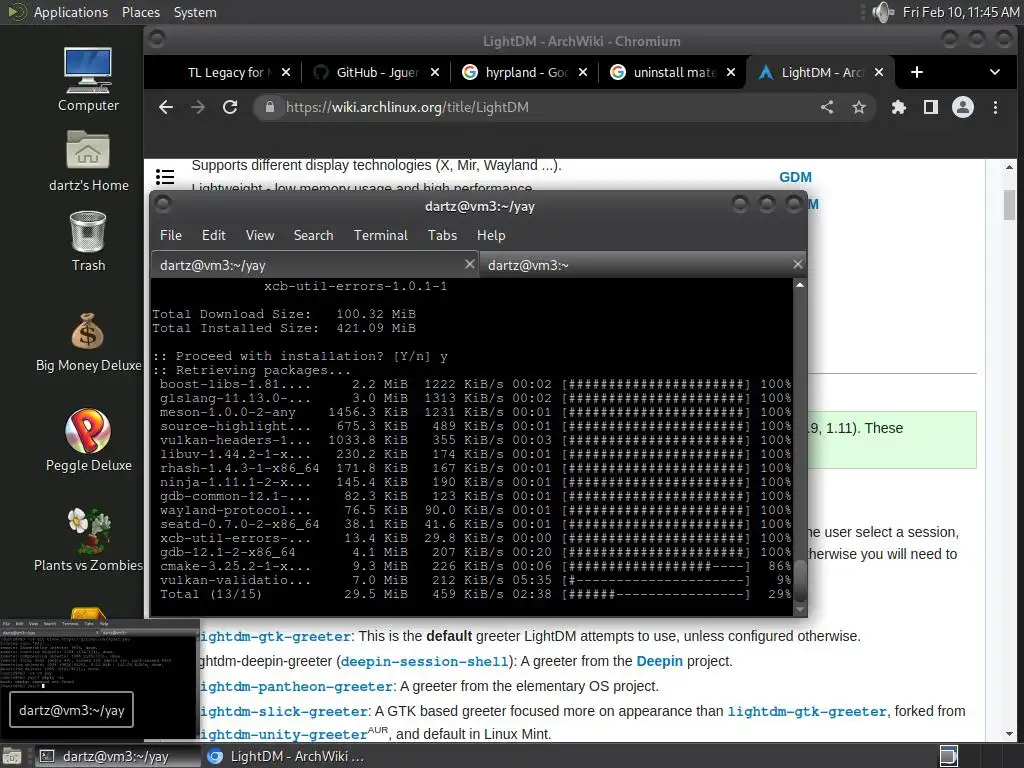Select LightDM - ArchWiki taskbar button
The width and height of the screenshot is (1024, 768).
coord(287,756)
